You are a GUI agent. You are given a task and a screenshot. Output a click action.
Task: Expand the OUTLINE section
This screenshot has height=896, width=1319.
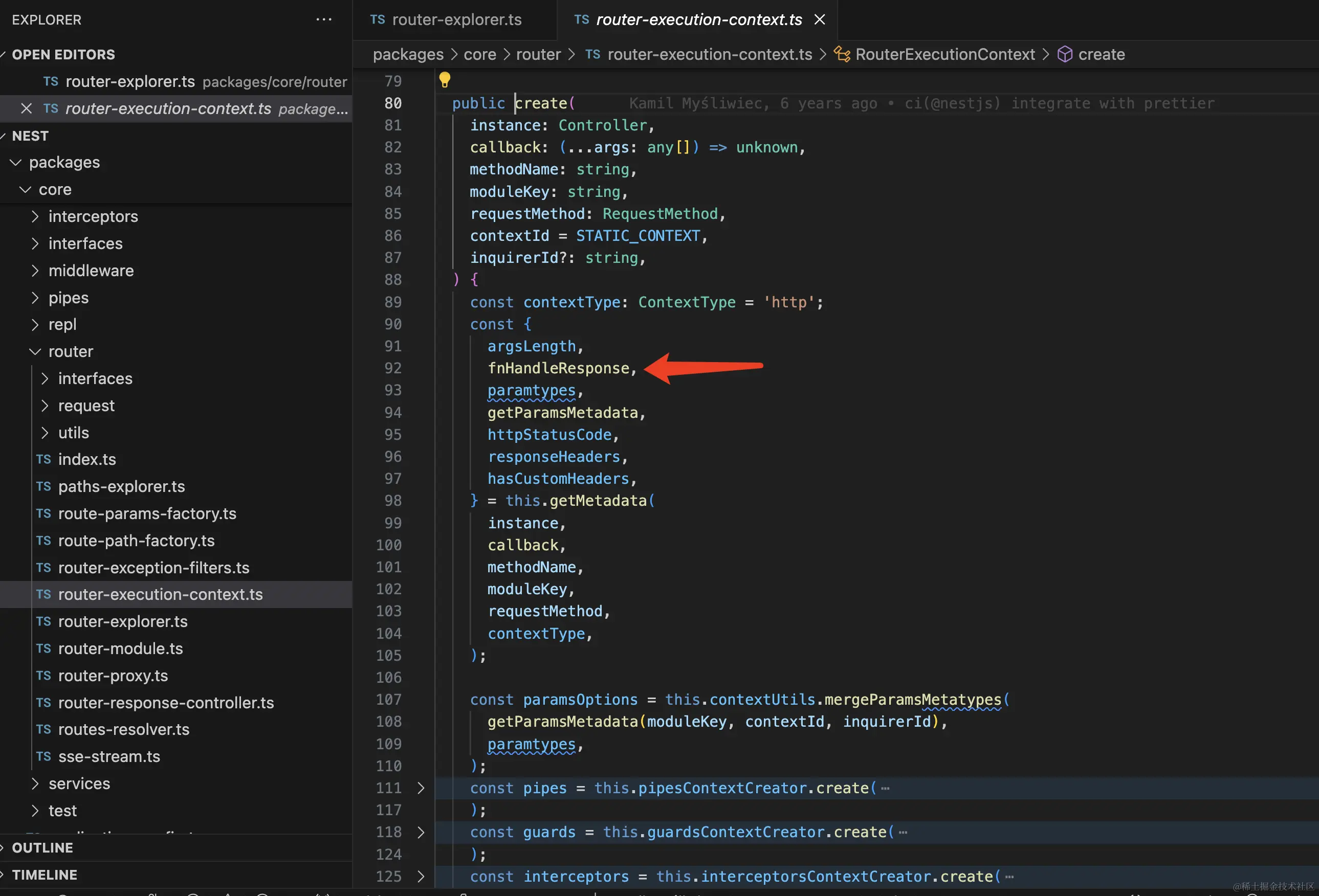[x=42, y=847]
